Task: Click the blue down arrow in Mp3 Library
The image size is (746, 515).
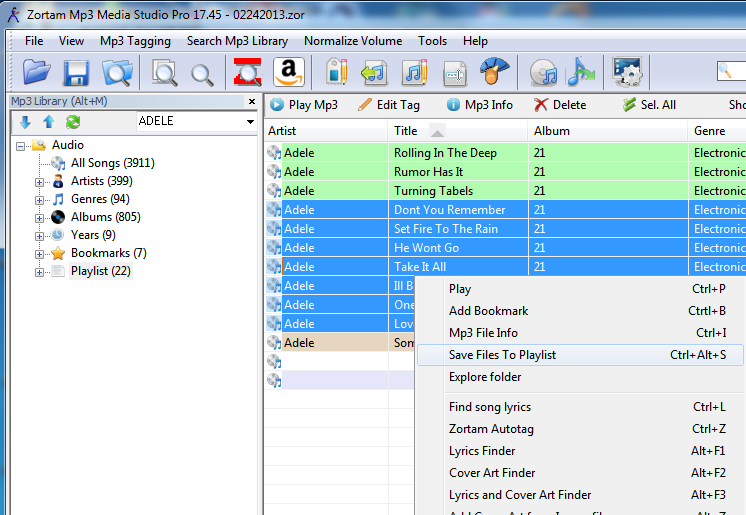Action: (26, 122)
